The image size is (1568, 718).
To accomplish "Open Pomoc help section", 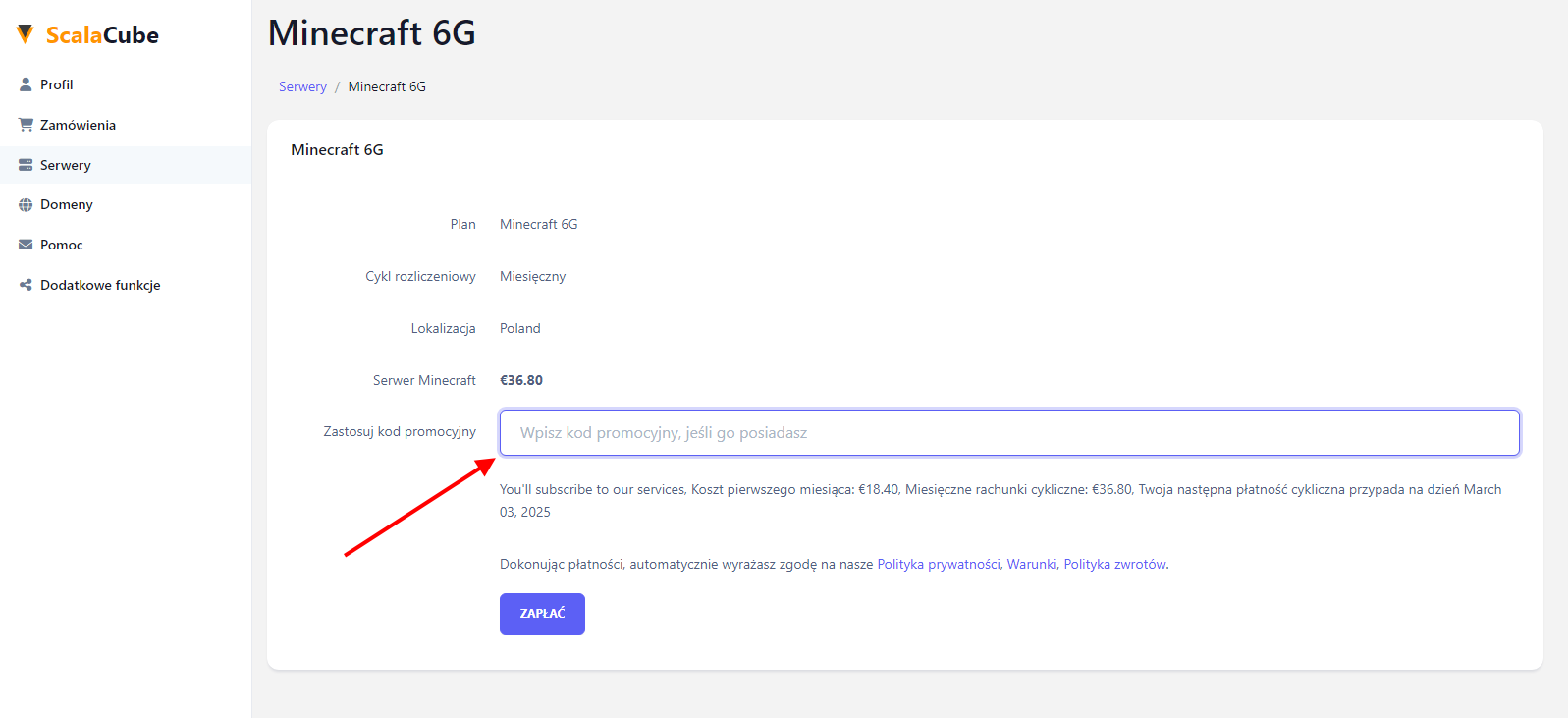I will coord(126,245).
